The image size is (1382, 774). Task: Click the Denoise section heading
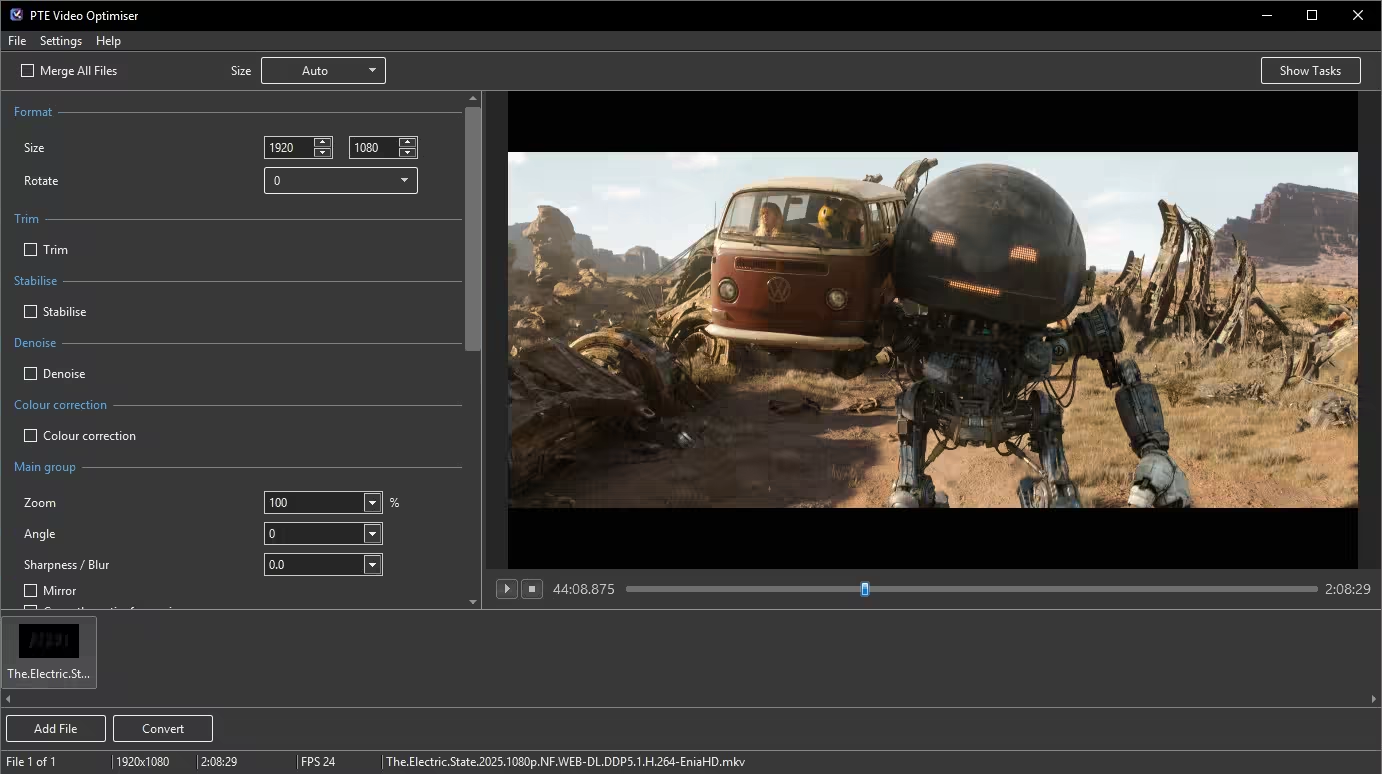(35, 343)
